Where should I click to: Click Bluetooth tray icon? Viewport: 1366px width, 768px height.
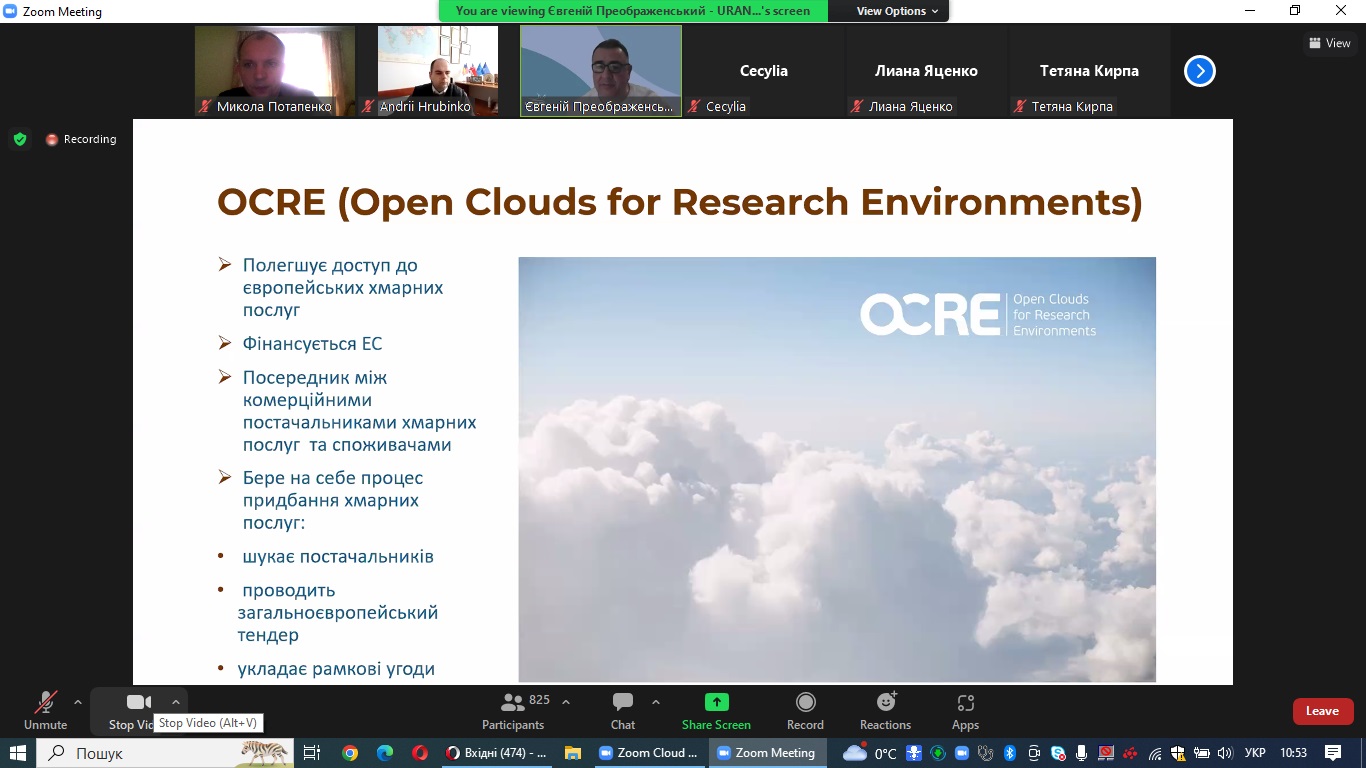click(1010, 753)
